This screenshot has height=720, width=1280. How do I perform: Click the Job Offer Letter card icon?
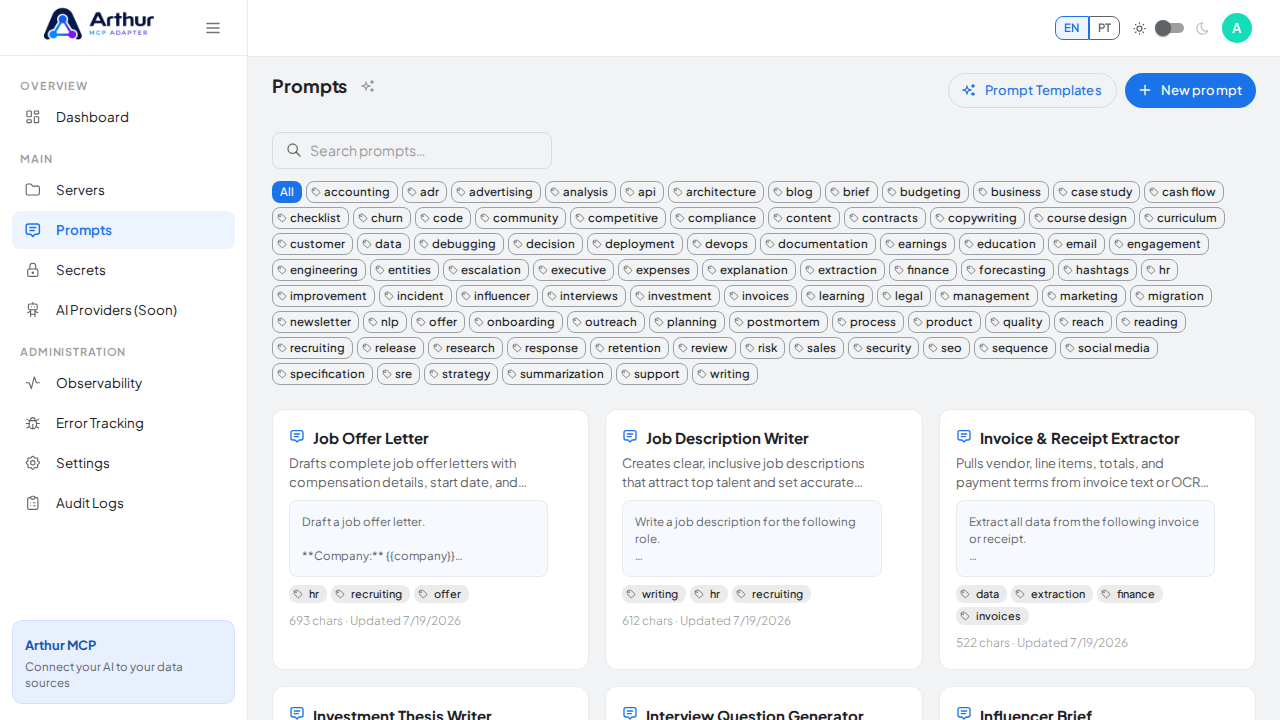pos(297,437)
